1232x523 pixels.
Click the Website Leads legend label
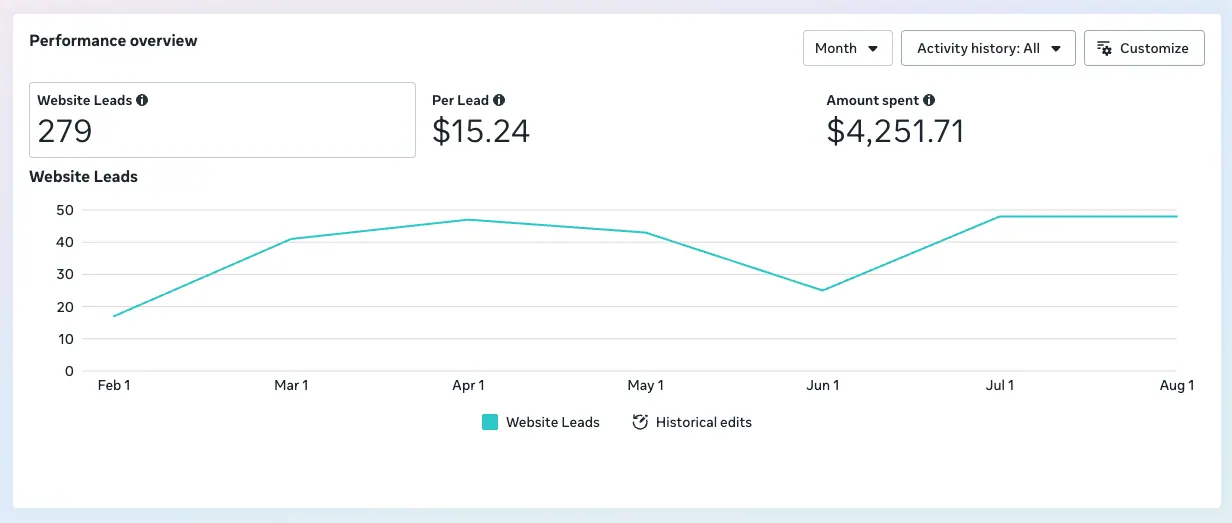(x=553, y=422)
